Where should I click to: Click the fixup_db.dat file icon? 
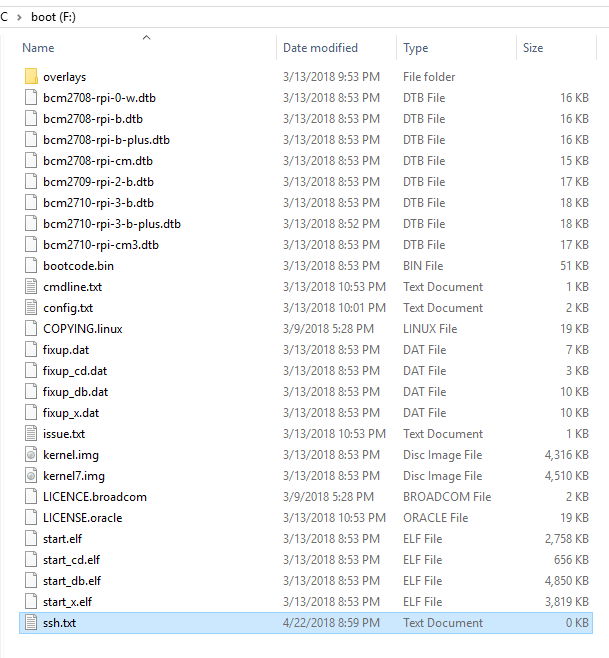pyautogui.click(x=31, y=391)
